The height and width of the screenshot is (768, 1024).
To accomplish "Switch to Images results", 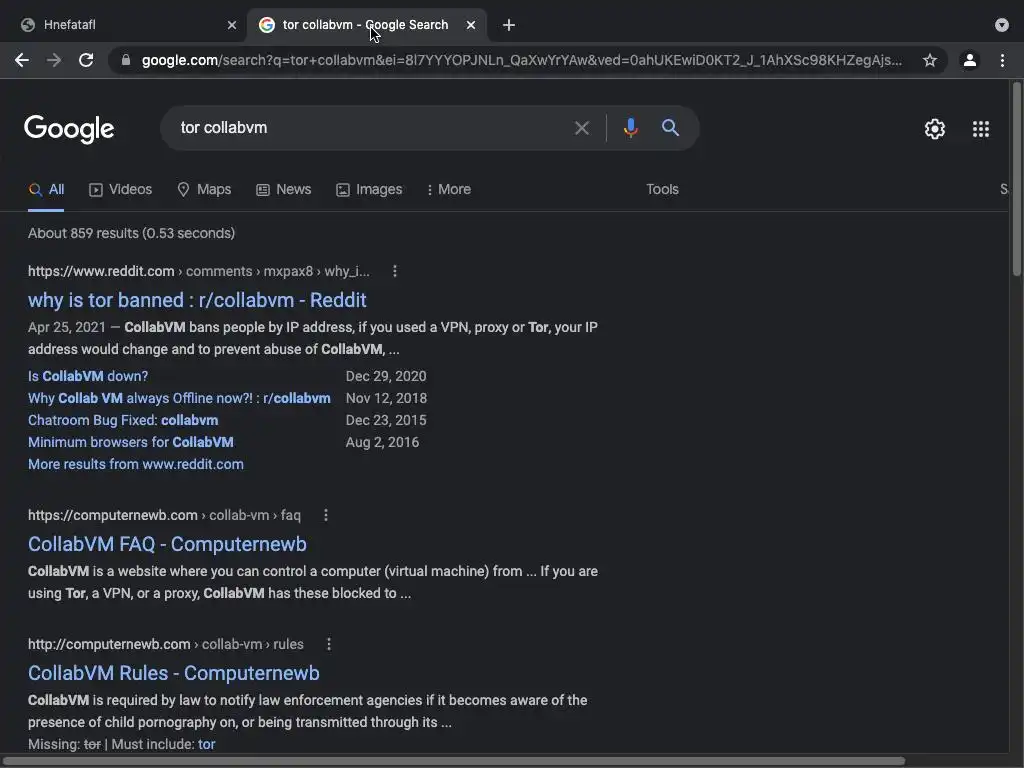I will point(369,189).
